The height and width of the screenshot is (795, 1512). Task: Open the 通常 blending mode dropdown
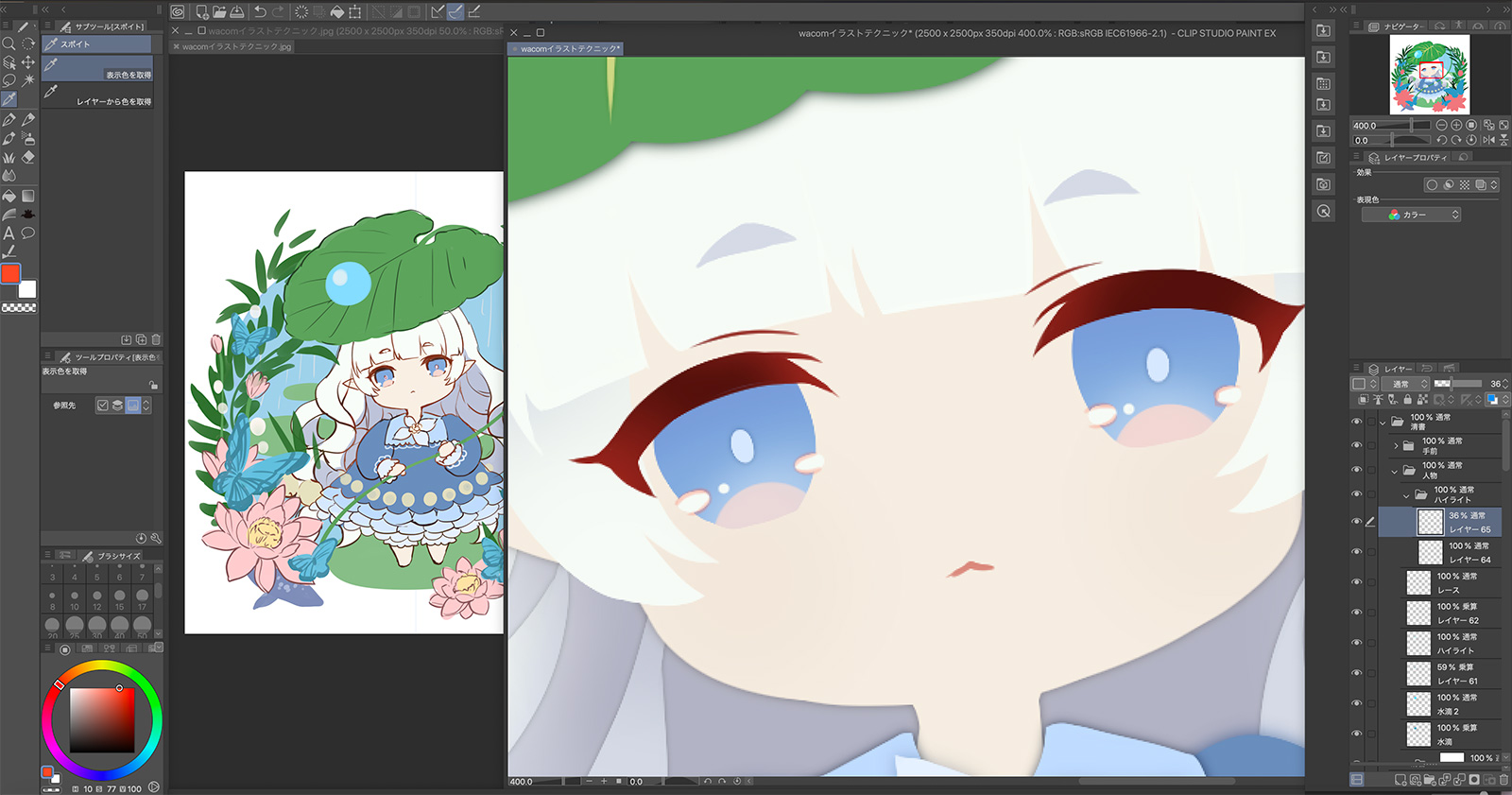pos(1406,384)
